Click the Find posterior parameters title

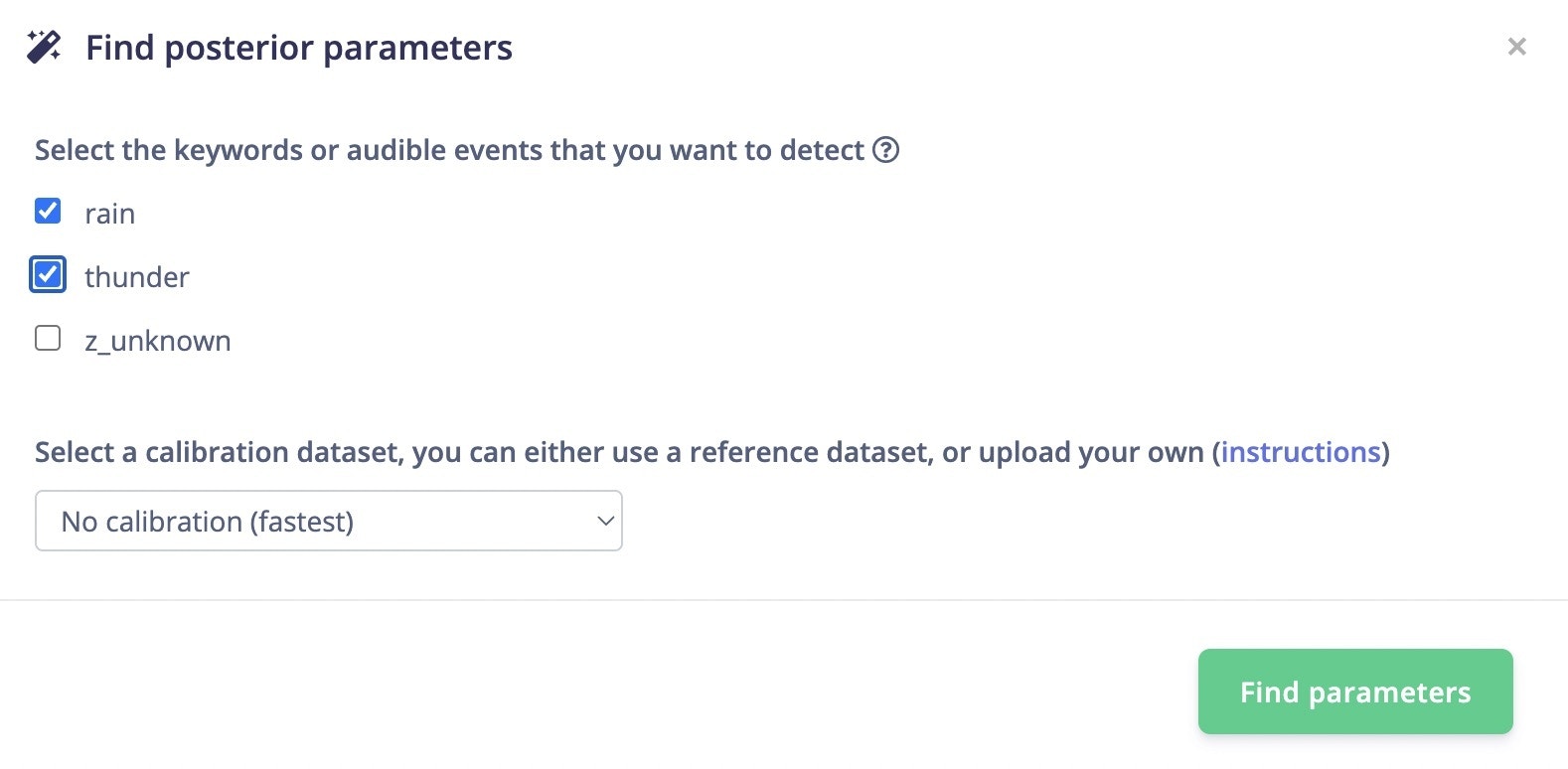point(299,48)
